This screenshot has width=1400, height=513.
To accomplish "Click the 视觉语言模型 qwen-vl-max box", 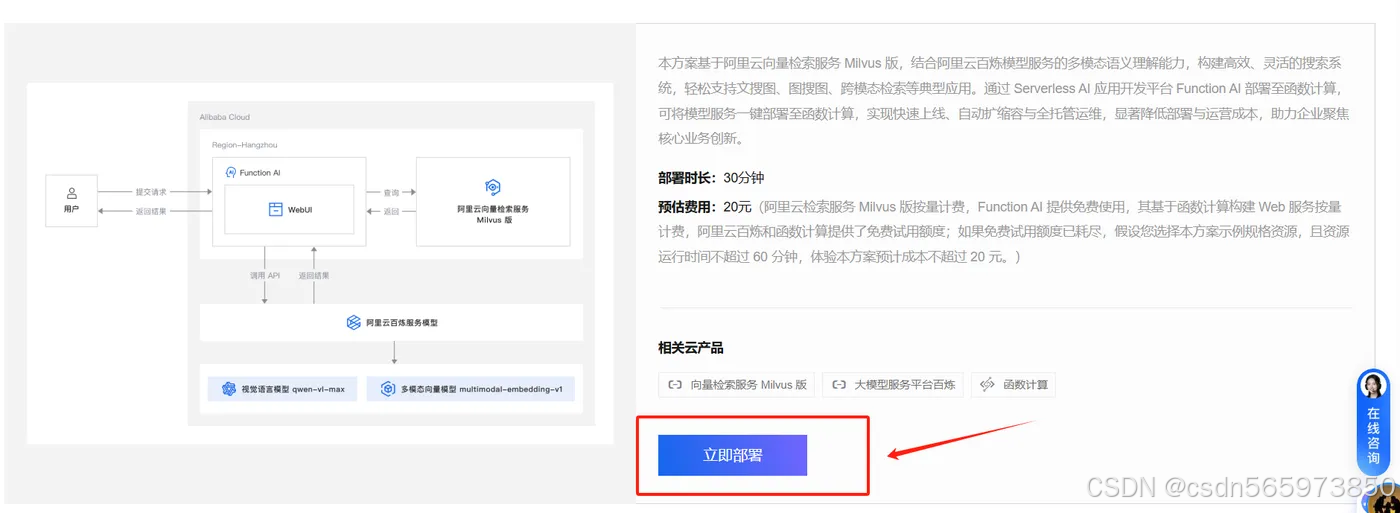I will coord(283,389).
